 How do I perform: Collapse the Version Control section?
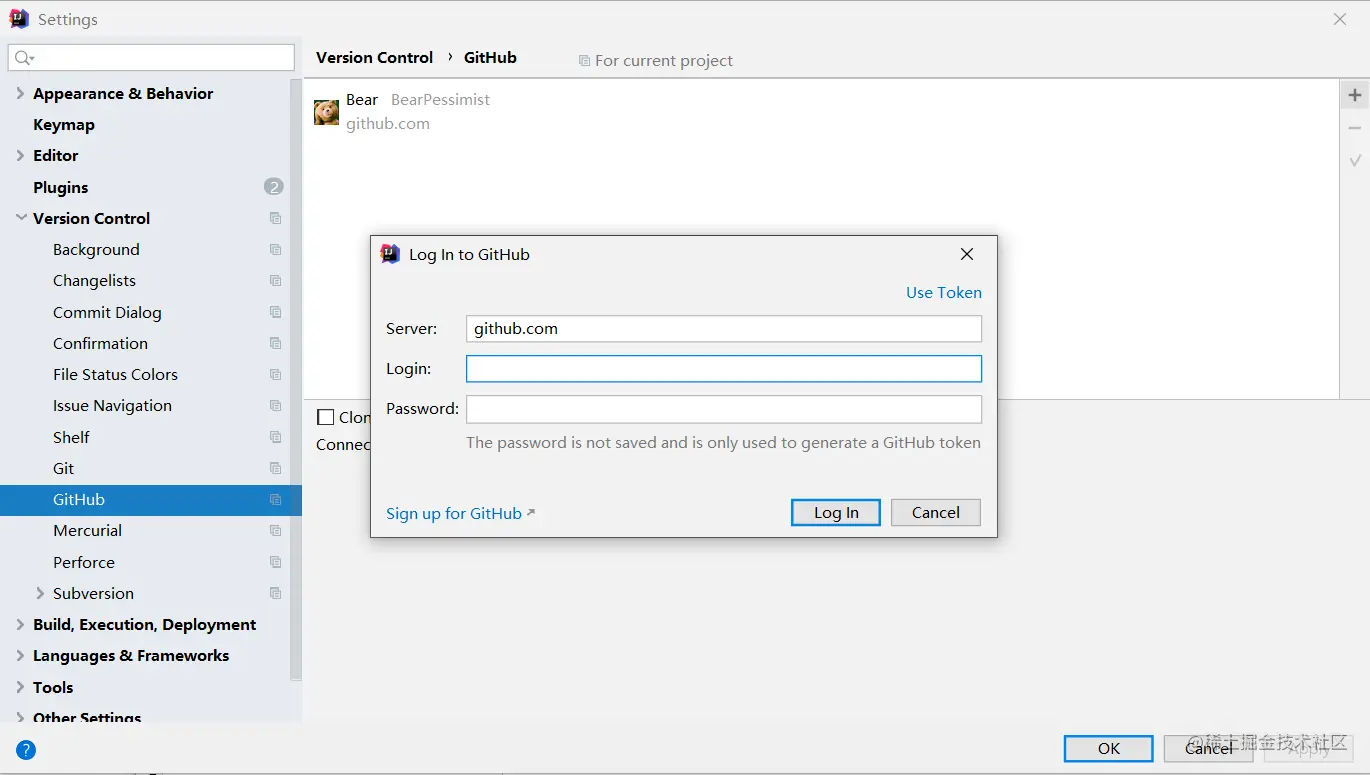[x=21, y=218]
